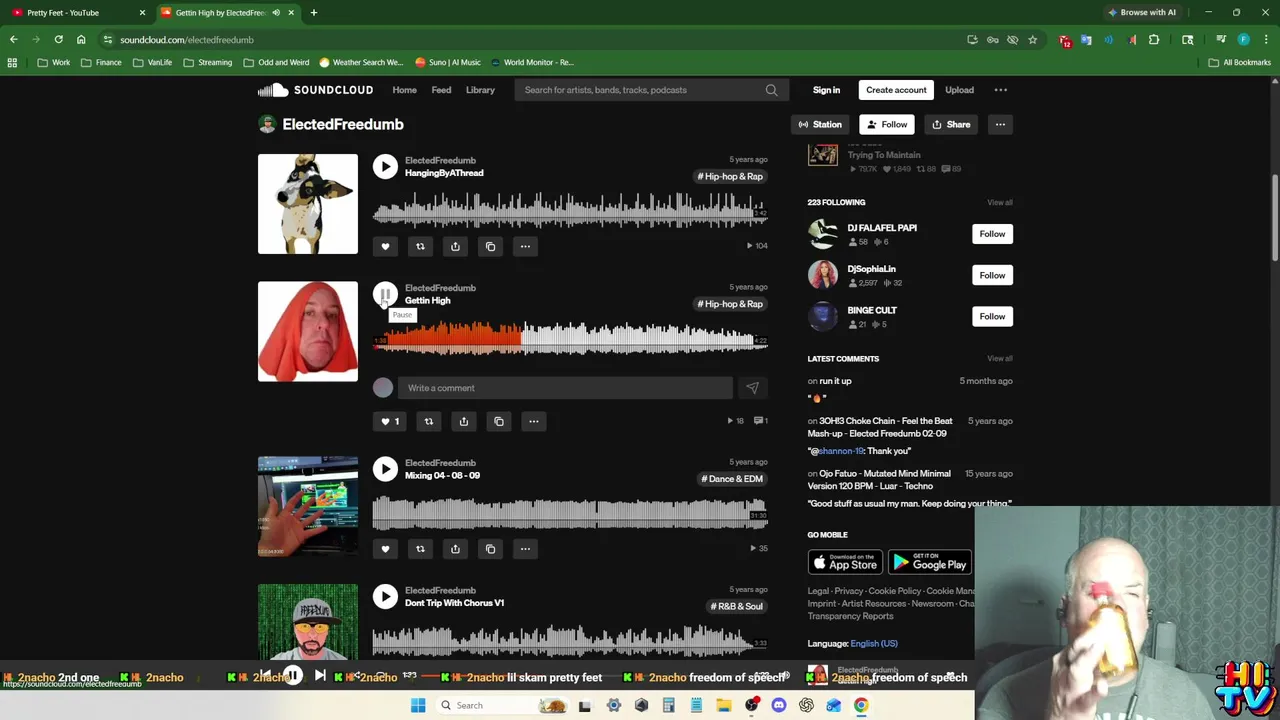1280x720 pixels.
Task: Share the Mixing 04 - 08 - 09 track
Action: coord(455,549)
